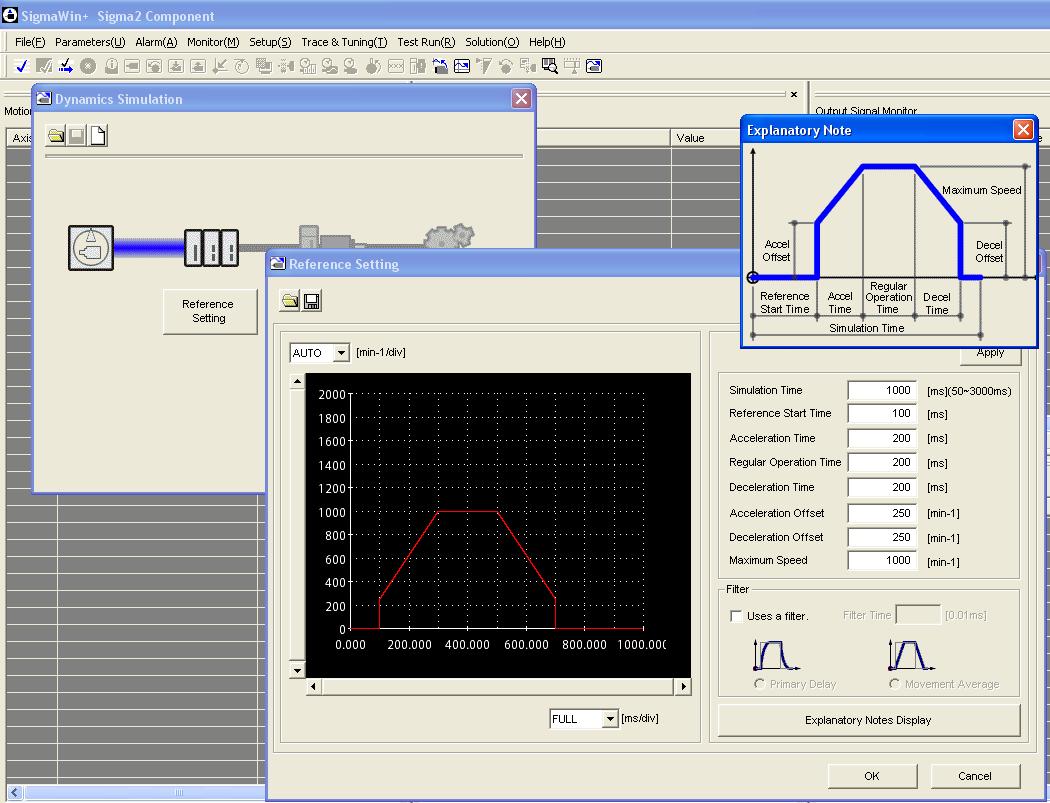Click the open folder icon in Dynamics Simulation
This screenshot has width=1050, height=803.
pos(56,136)
